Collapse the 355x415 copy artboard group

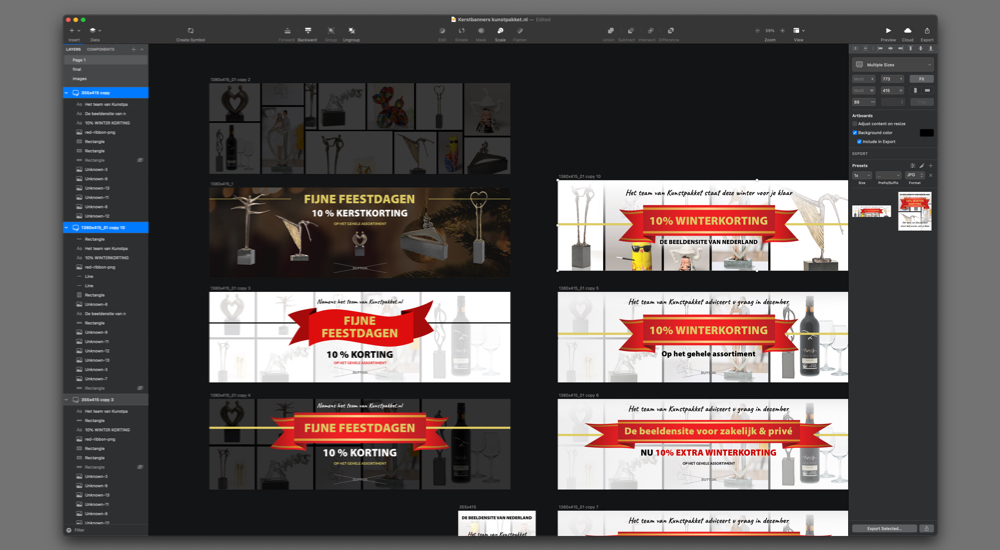(66, 93)
